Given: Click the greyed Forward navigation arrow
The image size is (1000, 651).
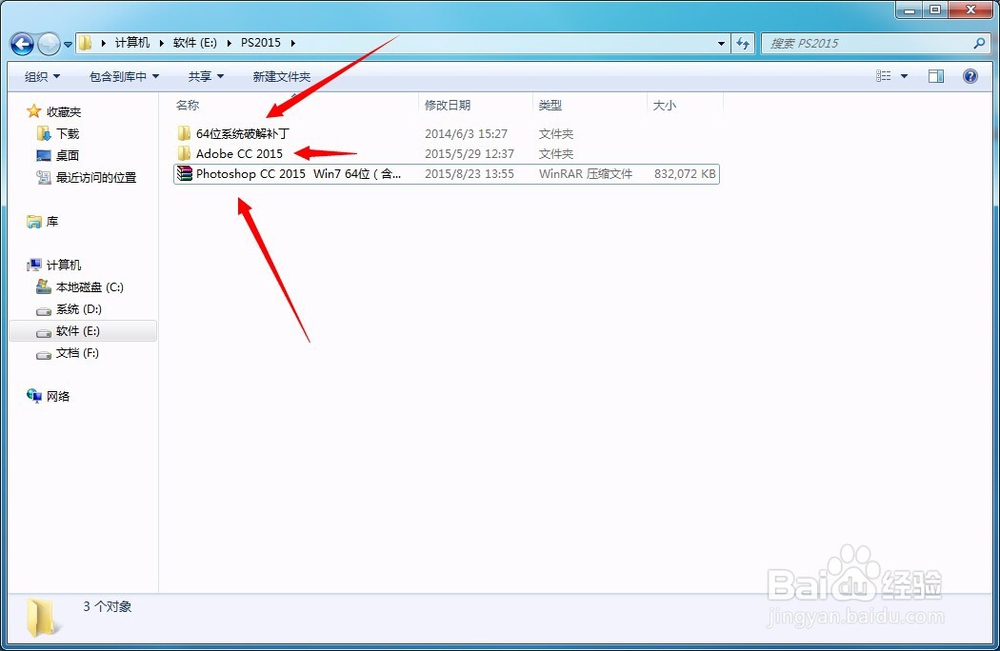Looking at the screenshot, I should point(48,44).
